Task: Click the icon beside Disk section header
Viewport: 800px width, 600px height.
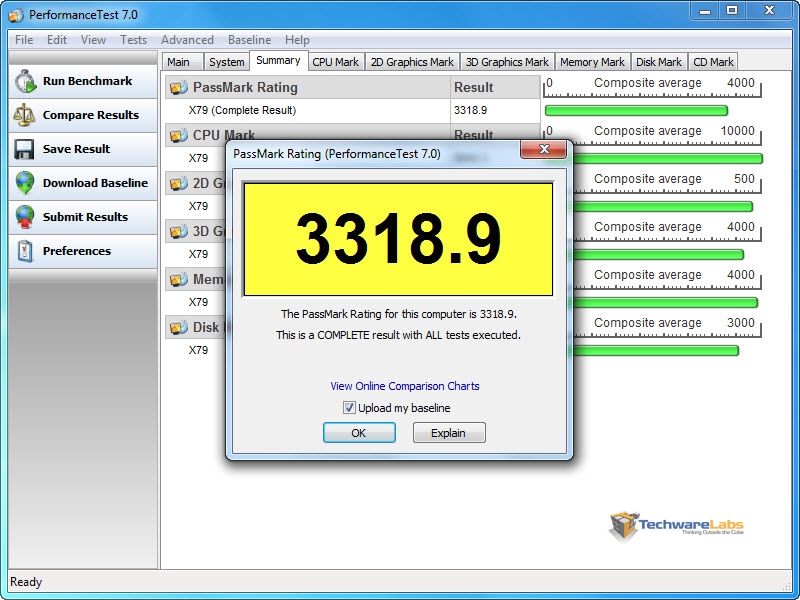Action: tap(179, 328)
